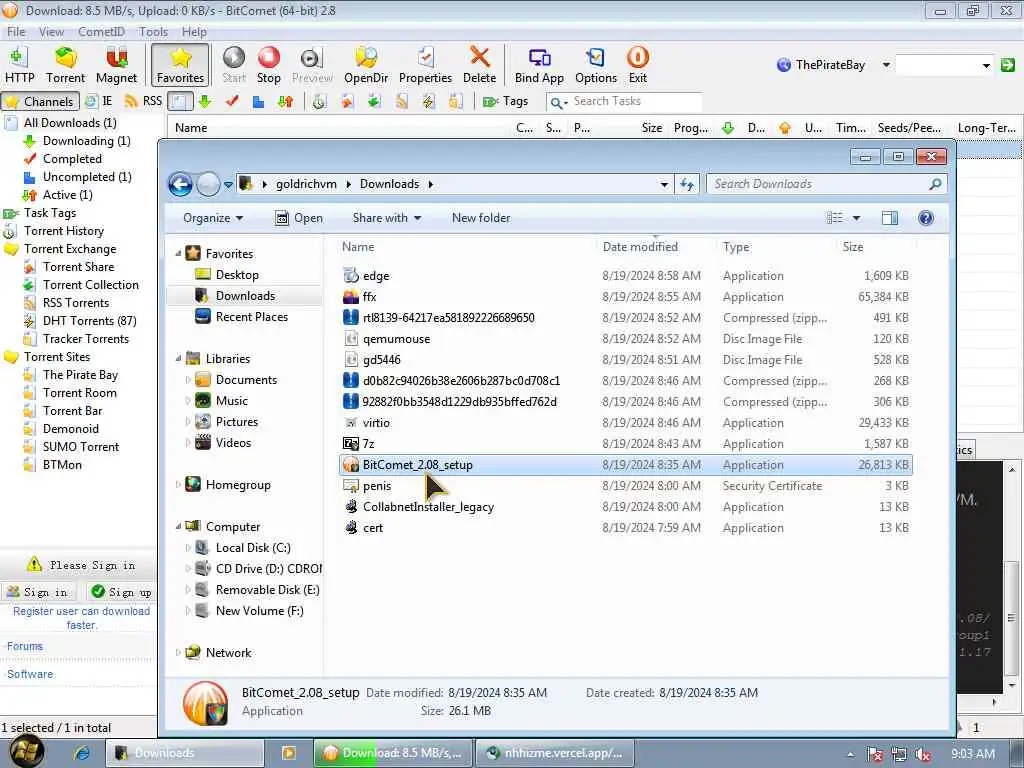Viewport: 1024px width, 768px height.
Task: Open the address bar history dropdown in Explorer
Action: pos(664,184)
